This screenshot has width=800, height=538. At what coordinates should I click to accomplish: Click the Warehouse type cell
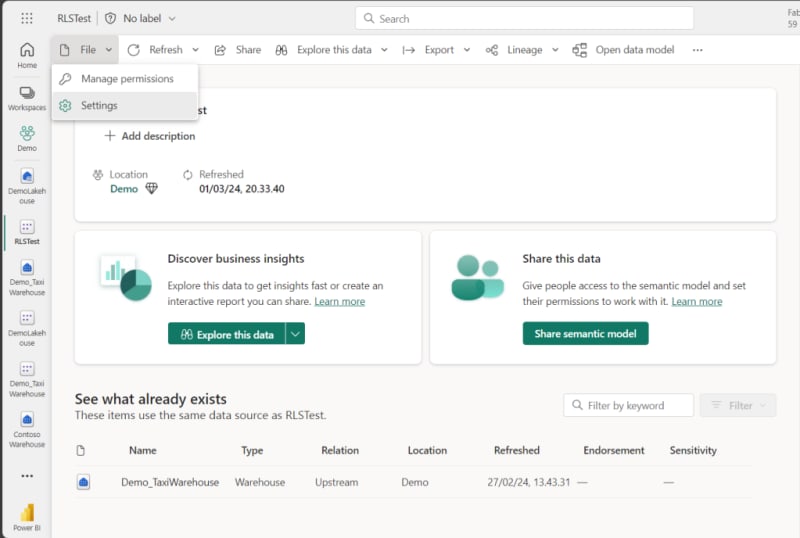click(x=260, y=482)
